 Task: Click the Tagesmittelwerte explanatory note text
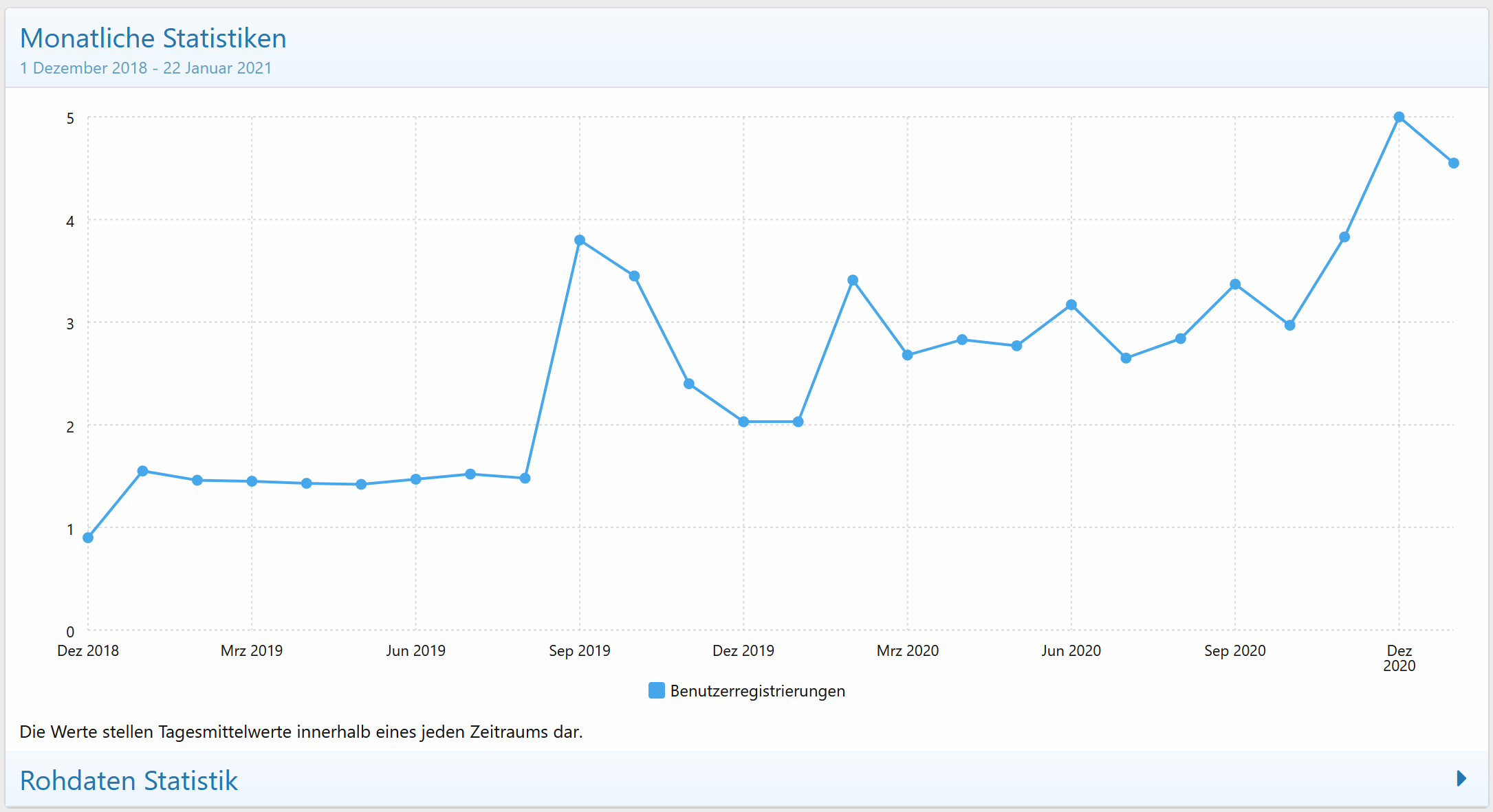pyautogui.click(x=301, y=732)
